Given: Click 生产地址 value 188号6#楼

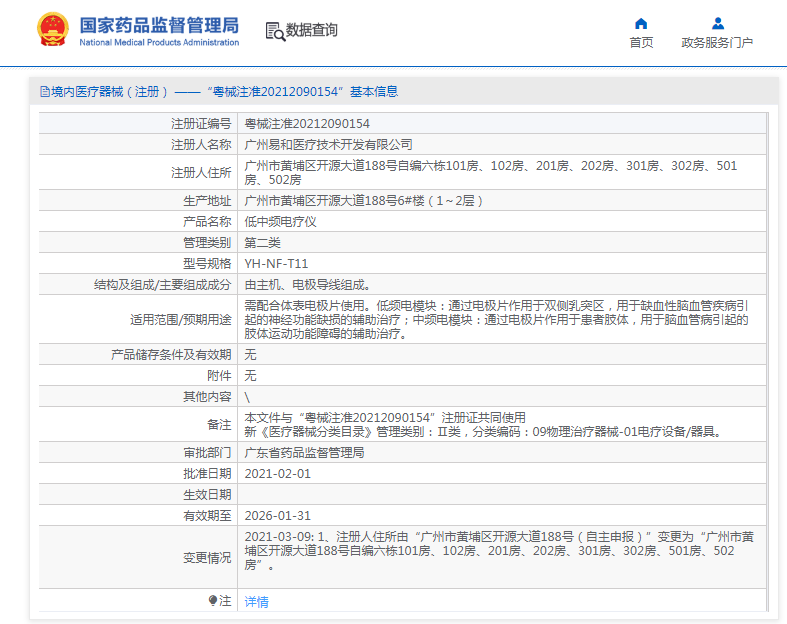Looking at the screenshot, I should (x=363, y=201).
